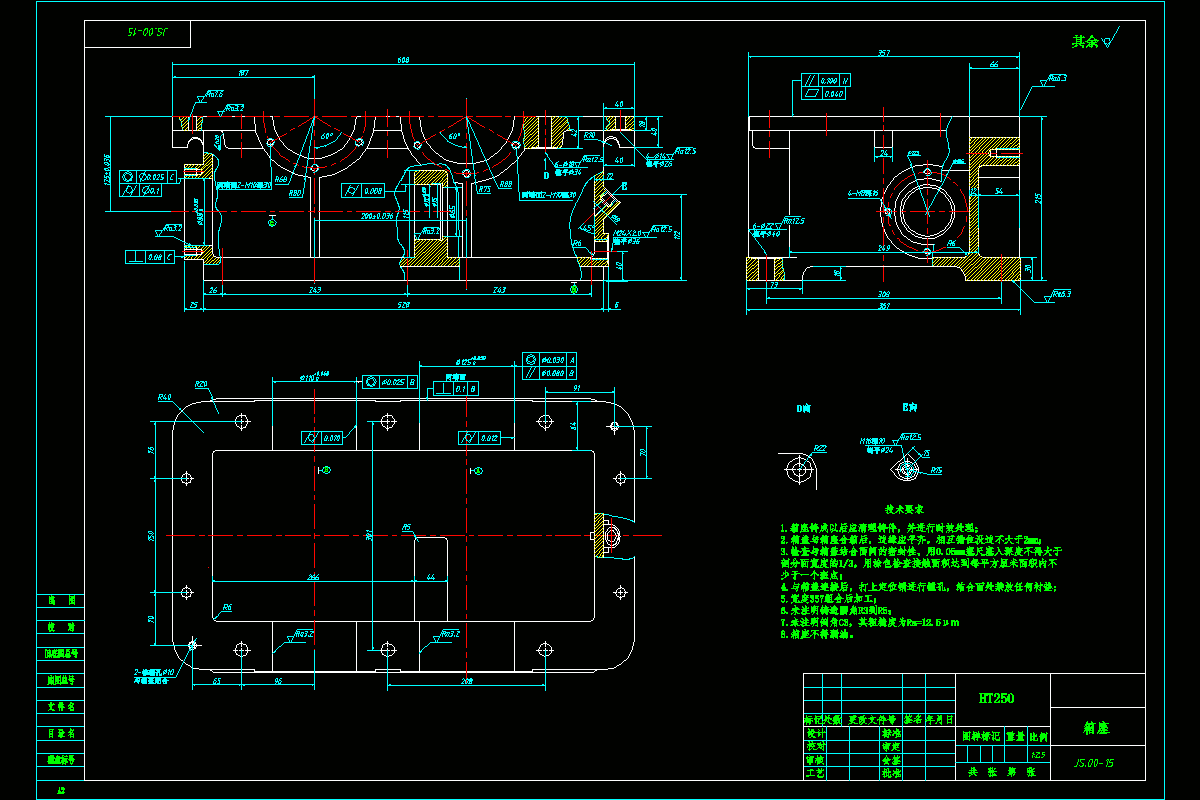Image resolution: width=1200 pixels, height=800 pixels.
Task: Click the R88 radius callout
Action: pyautogui.click(x=505, y=184)
